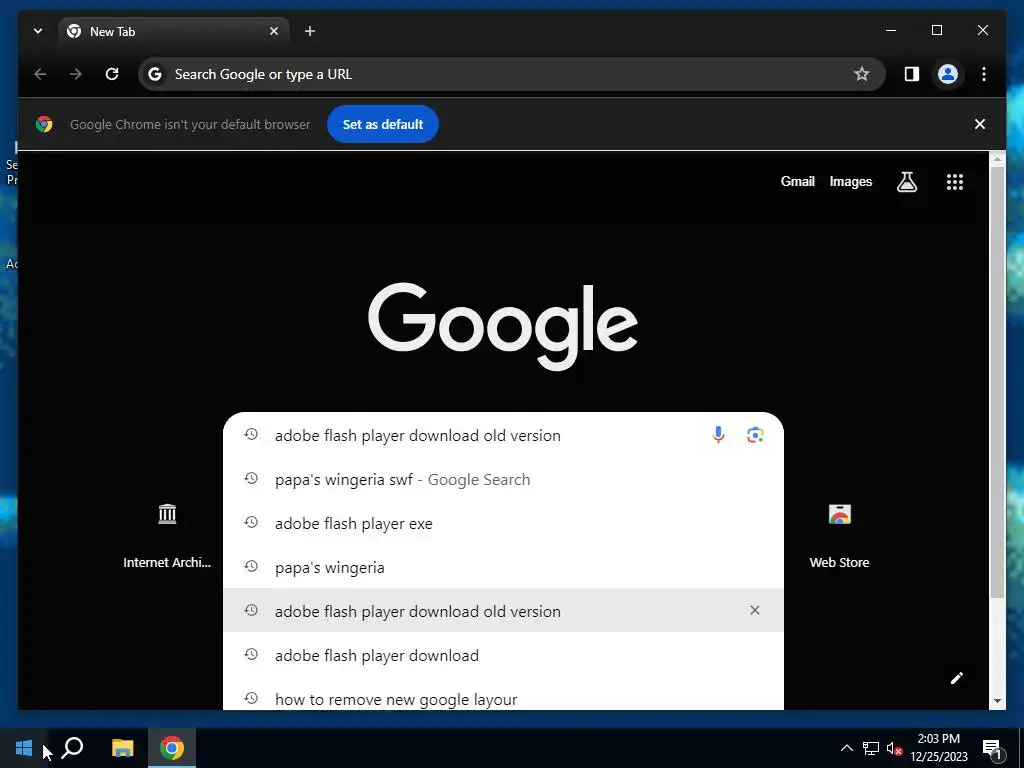Open a new tab with plus button
The image size is (1024, 768).
pos(310,31)
